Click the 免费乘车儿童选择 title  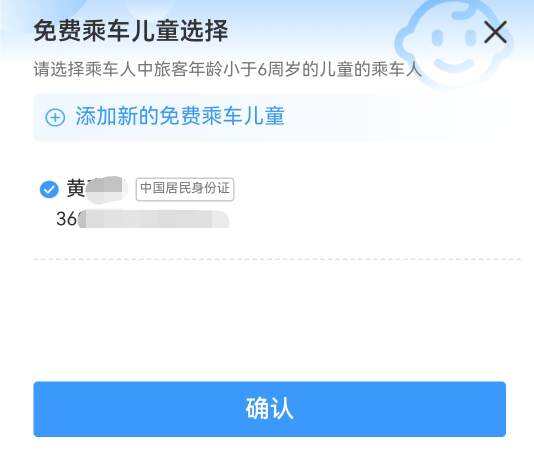click(x=131, y=31)
